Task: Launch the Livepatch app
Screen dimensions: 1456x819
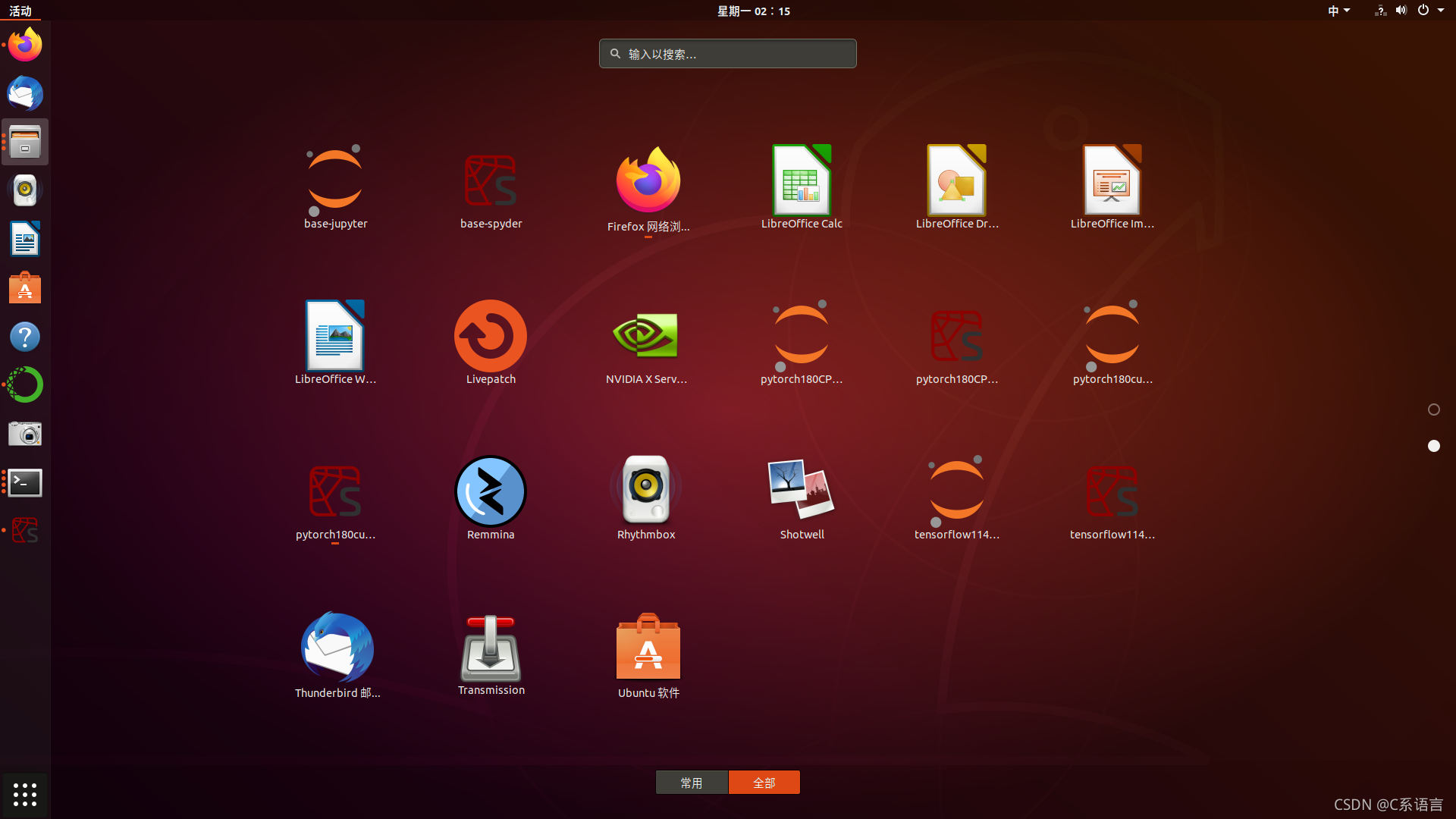Action: (491, 343)
